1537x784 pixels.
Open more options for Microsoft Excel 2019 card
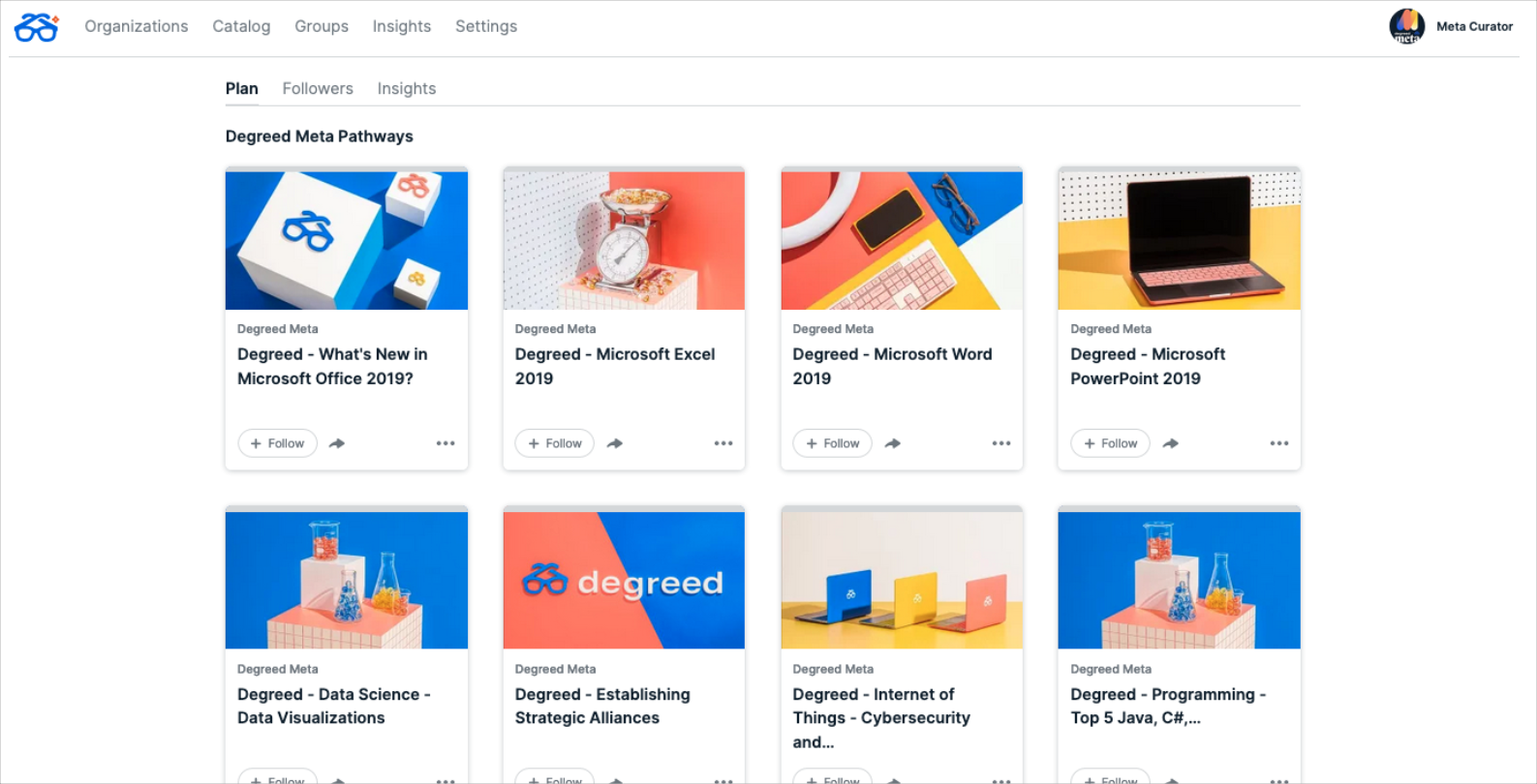click(x=723, y=443)
